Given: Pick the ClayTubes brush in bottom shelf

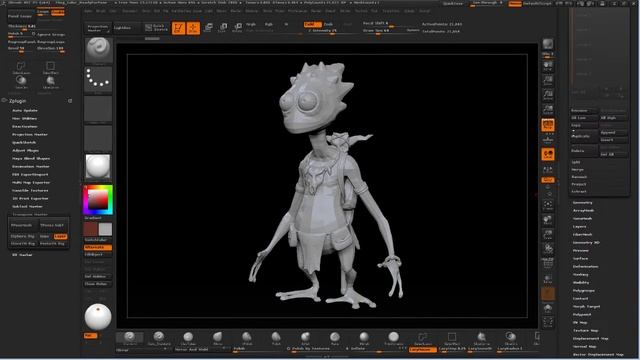Looking at the screenshot, I should [x=188, y=338].
